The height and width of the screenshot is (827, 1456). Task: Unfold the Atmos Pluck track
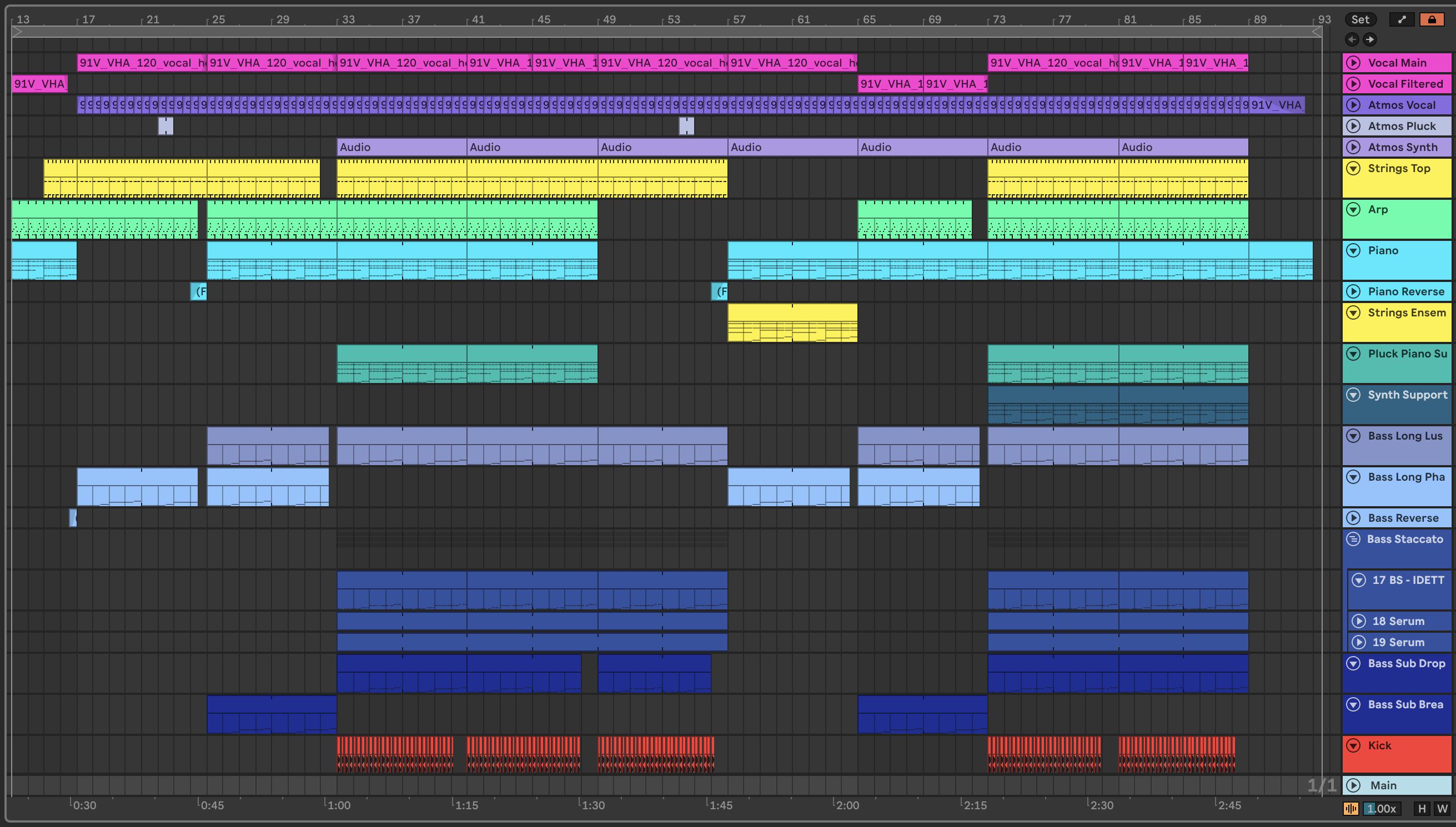pyautogui.click(x=1354, y=125)
